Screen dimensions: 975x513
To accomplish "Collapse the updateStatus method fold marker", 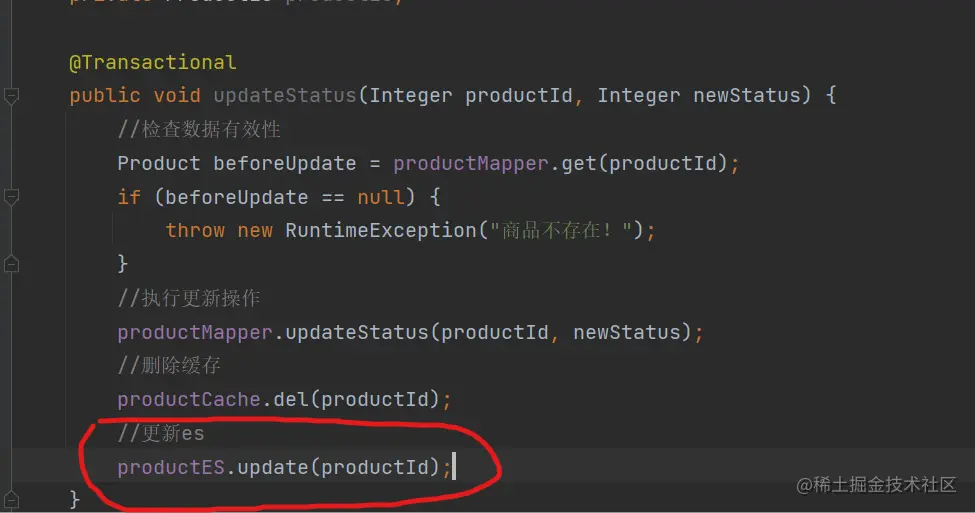I will (11, 97).
